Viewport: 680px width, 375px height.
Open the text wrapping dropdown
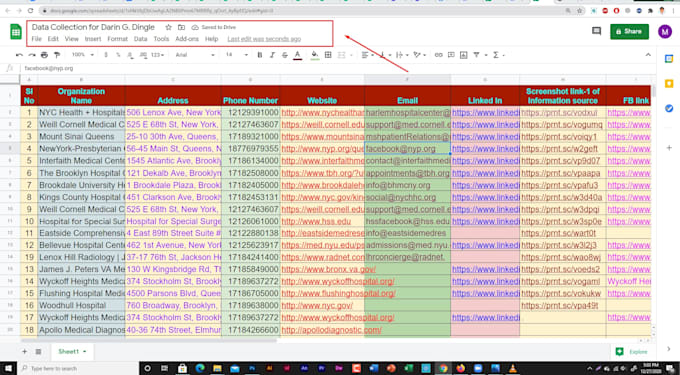point(401,55)
